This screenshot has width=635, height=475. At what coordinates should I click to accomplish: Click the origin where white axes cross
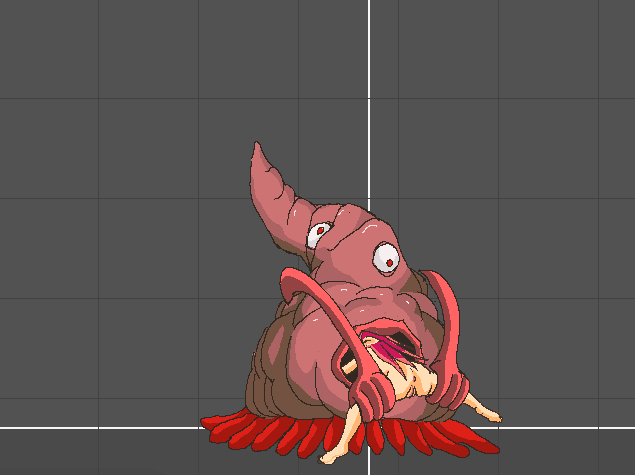tap(369, 427)
